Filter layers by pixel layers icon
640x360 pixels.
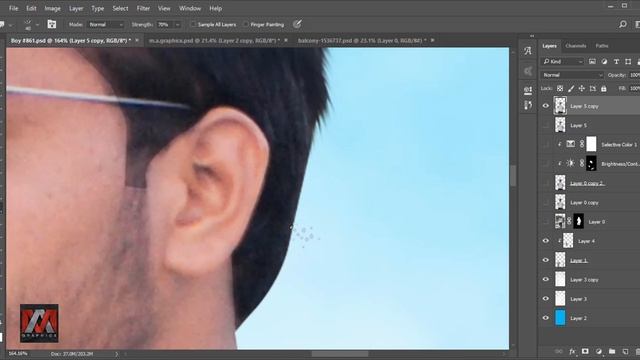(x=592, y=62)
